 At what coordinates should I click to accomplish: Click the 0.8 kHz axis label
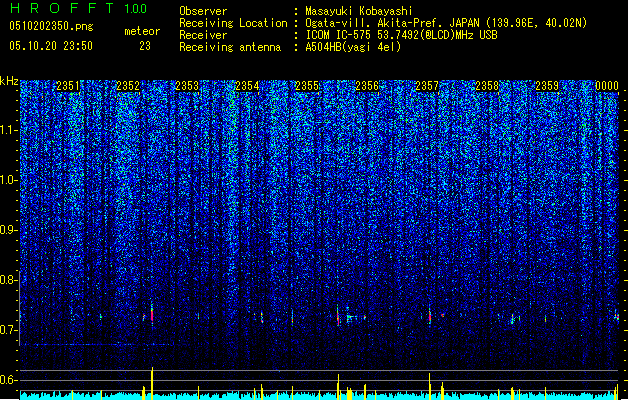pos(8,280)
